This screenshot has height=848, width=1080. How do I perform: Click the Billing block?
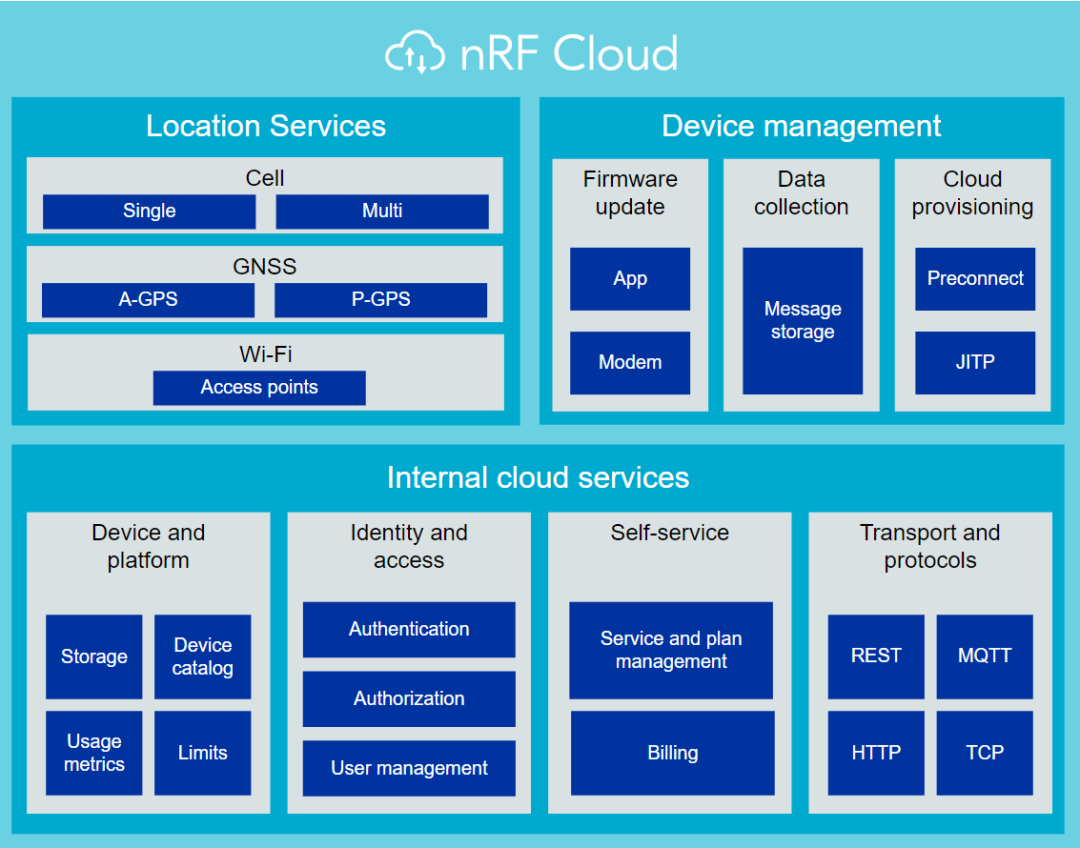click(x=670, y=753)
